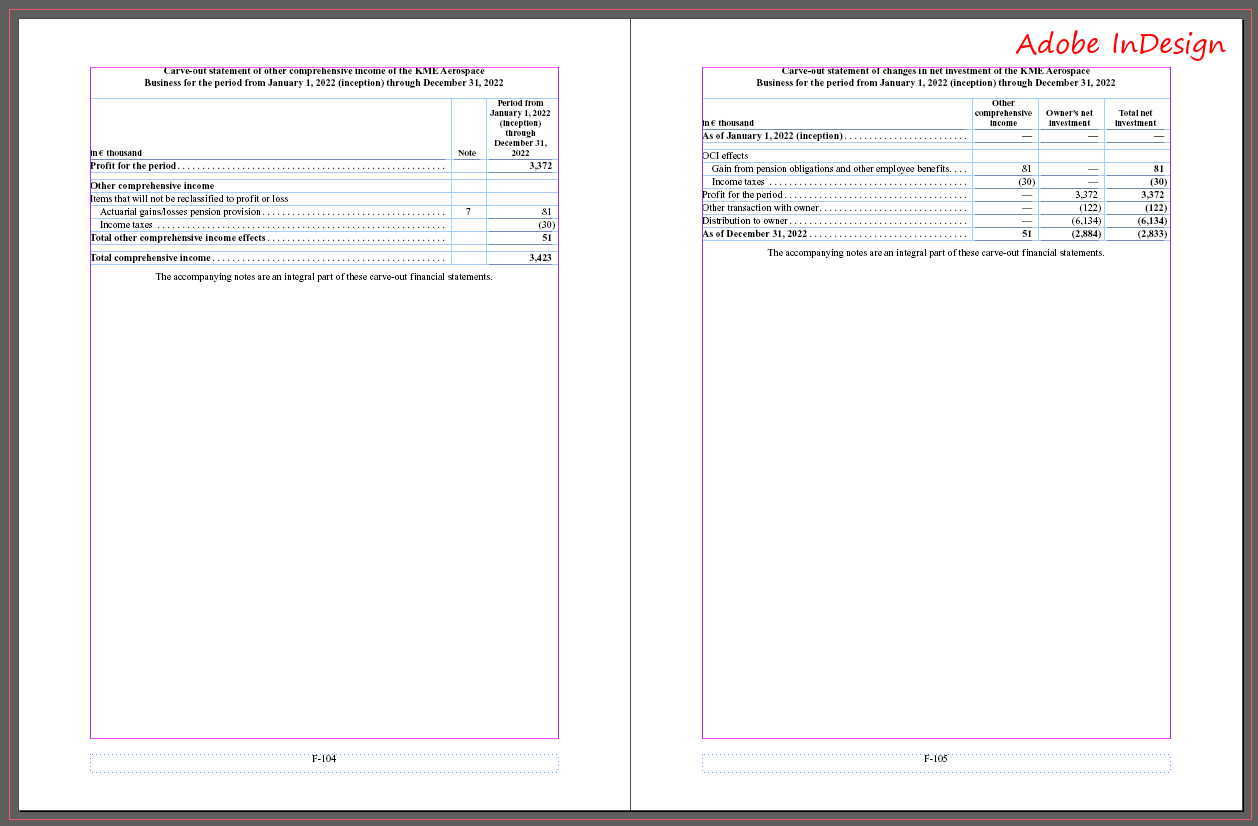This screenshot has height=826, width=1258.
Task: Select the 3,423 total comprehensive income value
Action: click(x=540, y=258)
